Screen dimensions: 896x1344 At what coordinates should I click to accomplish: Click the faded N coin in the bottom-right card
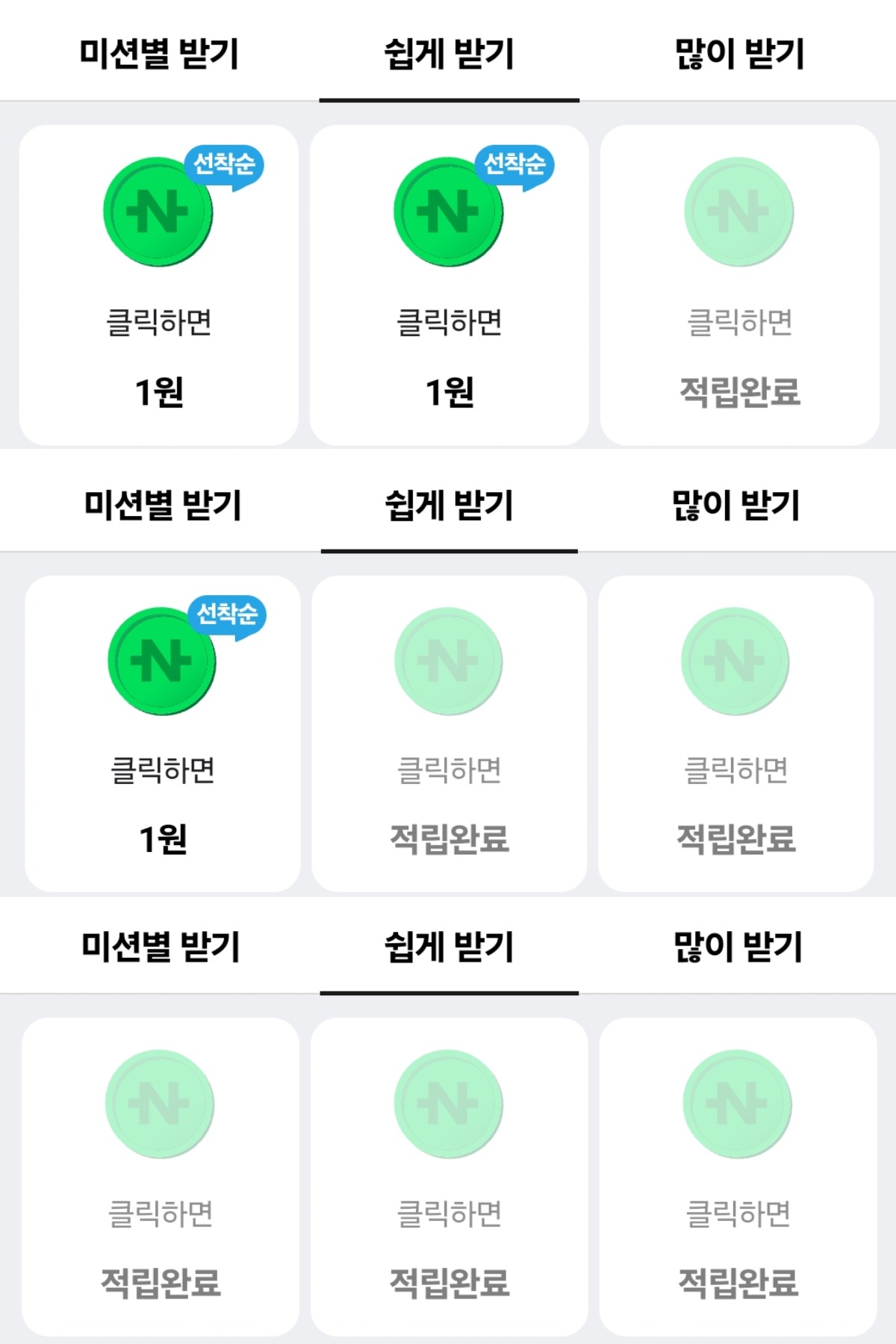click(x=737, y=1104)
